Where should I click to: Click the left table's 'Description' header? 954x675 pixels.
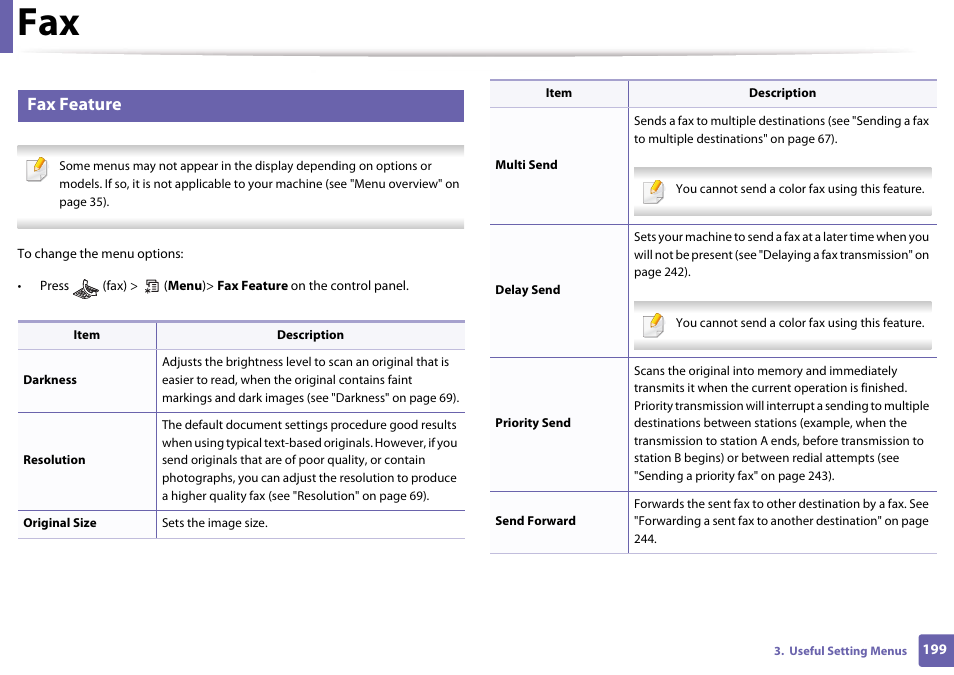pyautogui.click(x=310, y=335)
